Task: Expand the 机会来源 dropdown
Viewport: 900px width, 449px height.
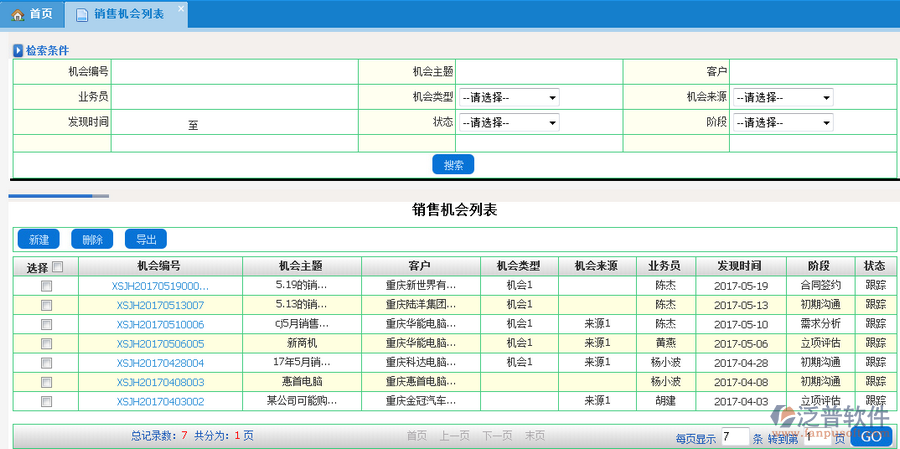Action: (783, 98)
